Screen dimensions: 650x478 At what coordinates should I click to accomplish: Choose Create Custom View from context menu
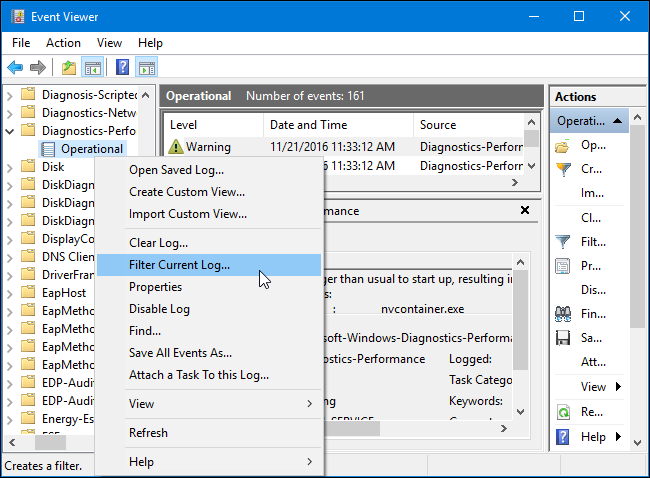pyautogui.click(x=209, y=192)
